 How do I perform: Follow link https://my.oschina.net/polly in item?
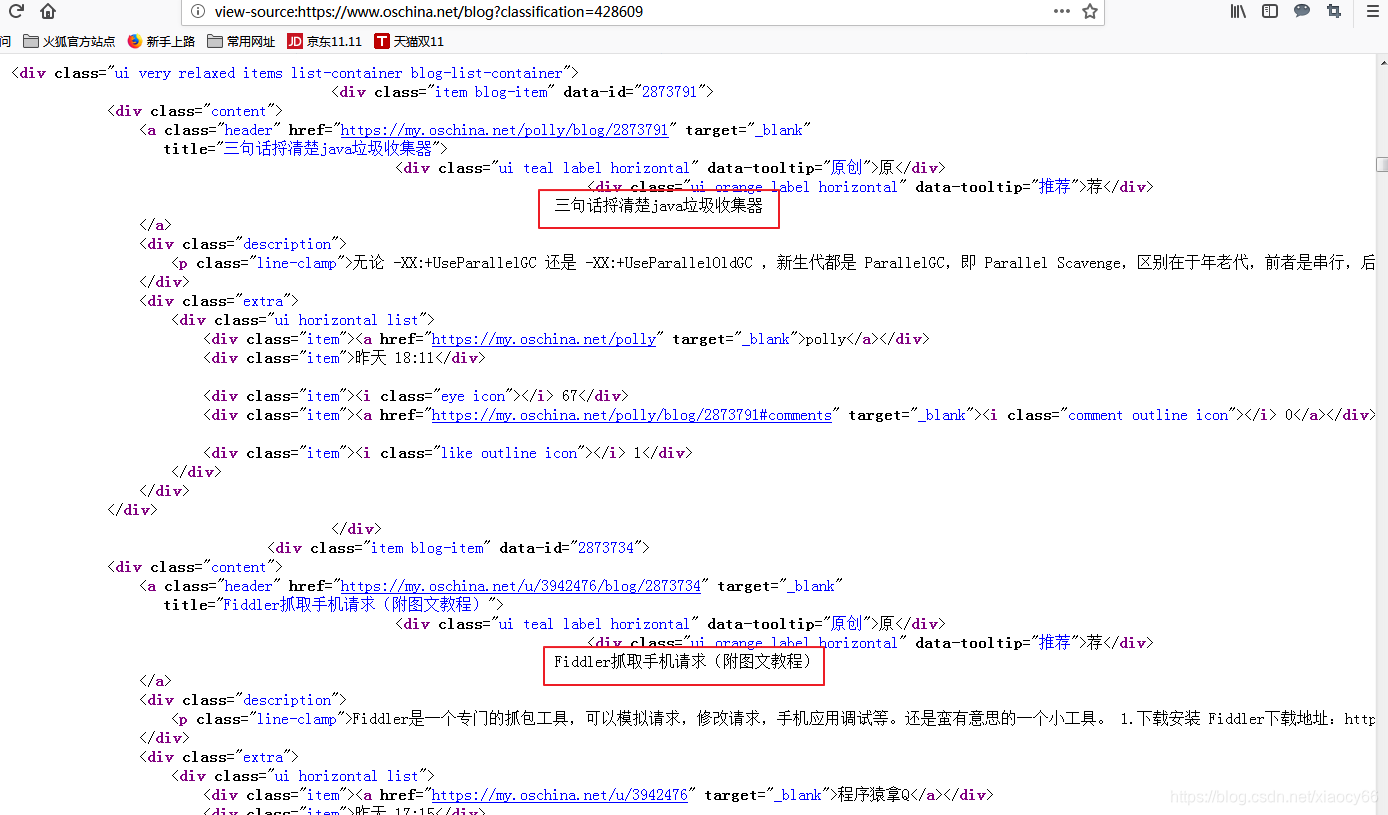544,339
